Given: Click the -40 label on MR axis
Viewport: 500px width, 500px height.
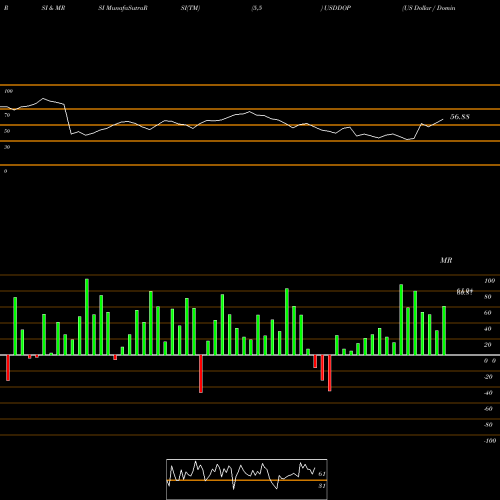Looking at the screenshot, I should (x=488, y=393).
